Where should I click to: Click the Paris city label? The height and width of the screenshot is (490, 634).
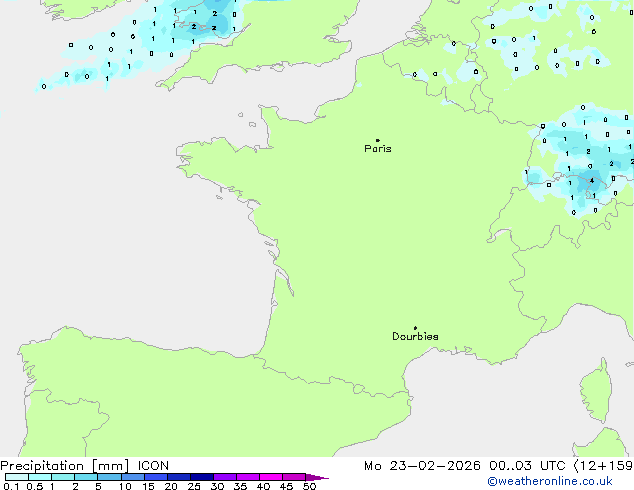click(x=378, y=149)
